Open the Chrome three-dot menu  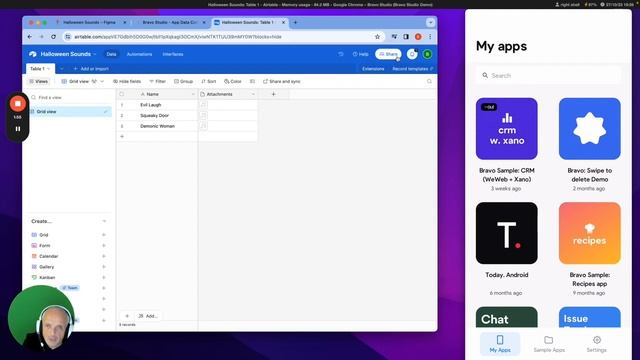click(430, 37)
